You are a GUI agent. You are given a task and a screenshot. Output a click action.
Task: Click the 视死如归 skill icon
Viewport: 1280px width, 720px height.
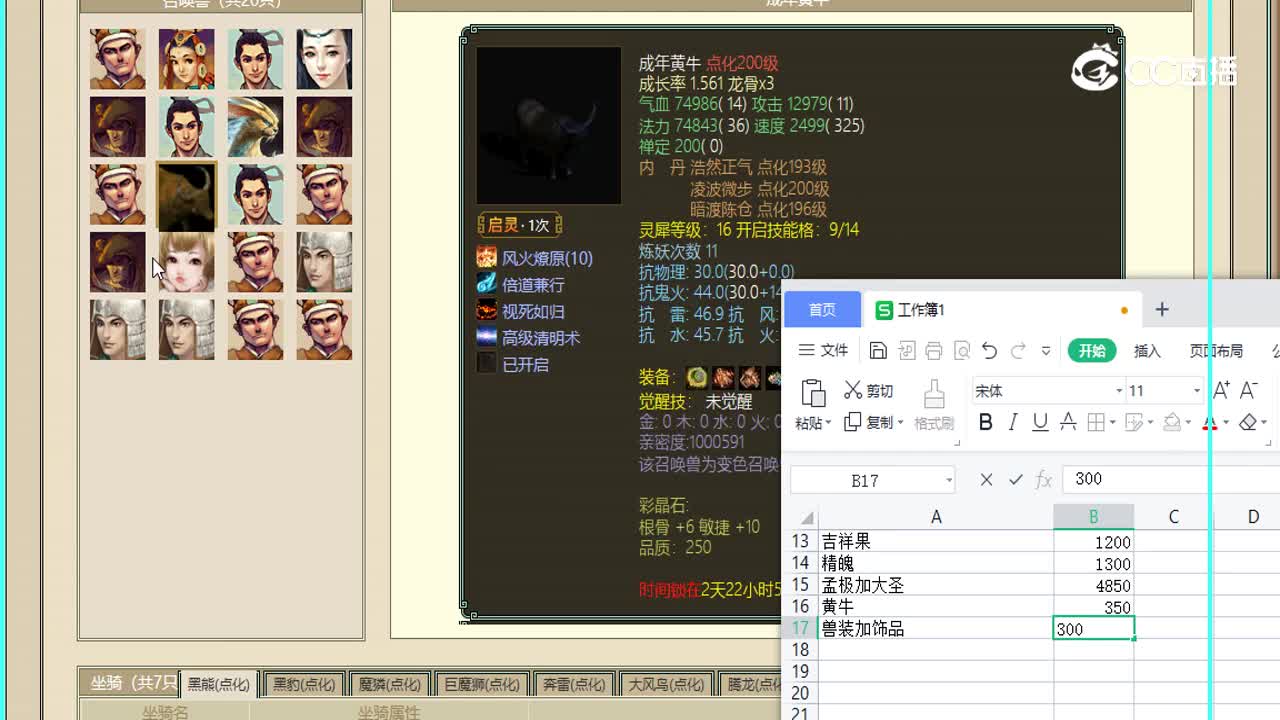tap(486, 311)
